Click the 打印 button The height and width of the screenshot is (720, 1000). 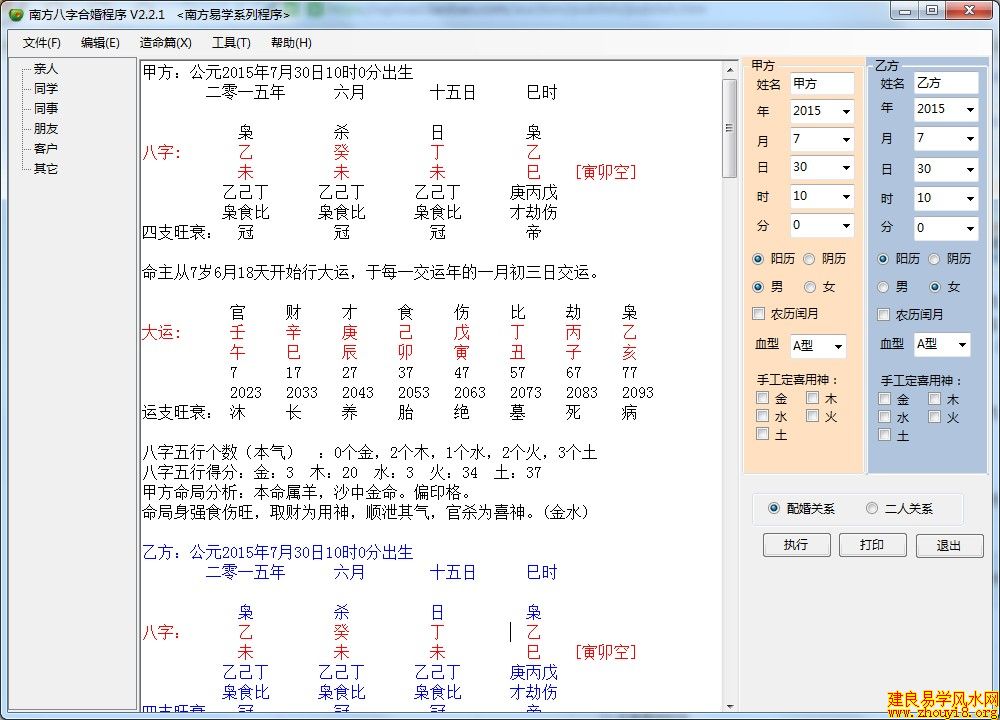point(872,545)
